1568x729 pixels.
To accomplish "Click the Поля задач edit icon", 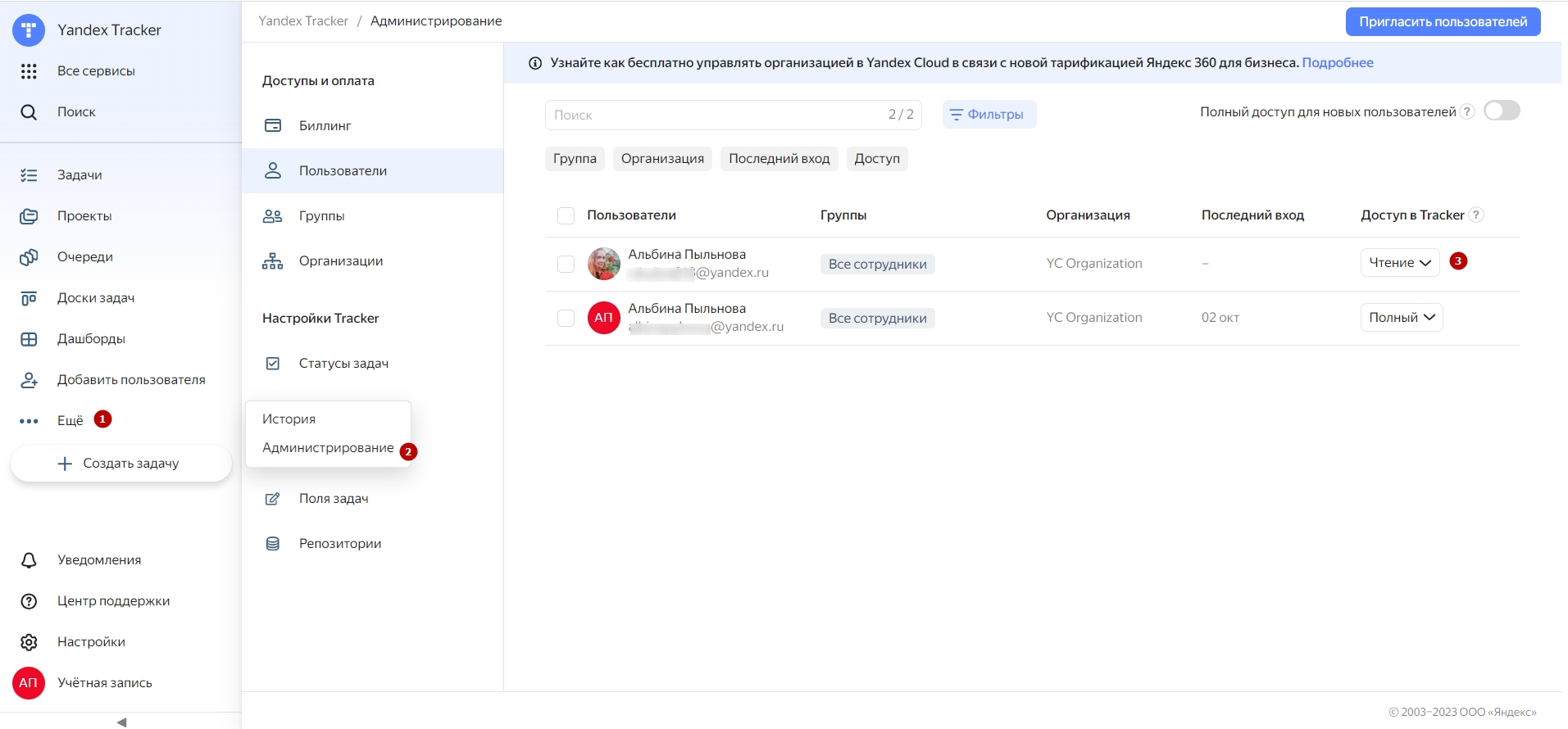I will click(x=273, y=498).
